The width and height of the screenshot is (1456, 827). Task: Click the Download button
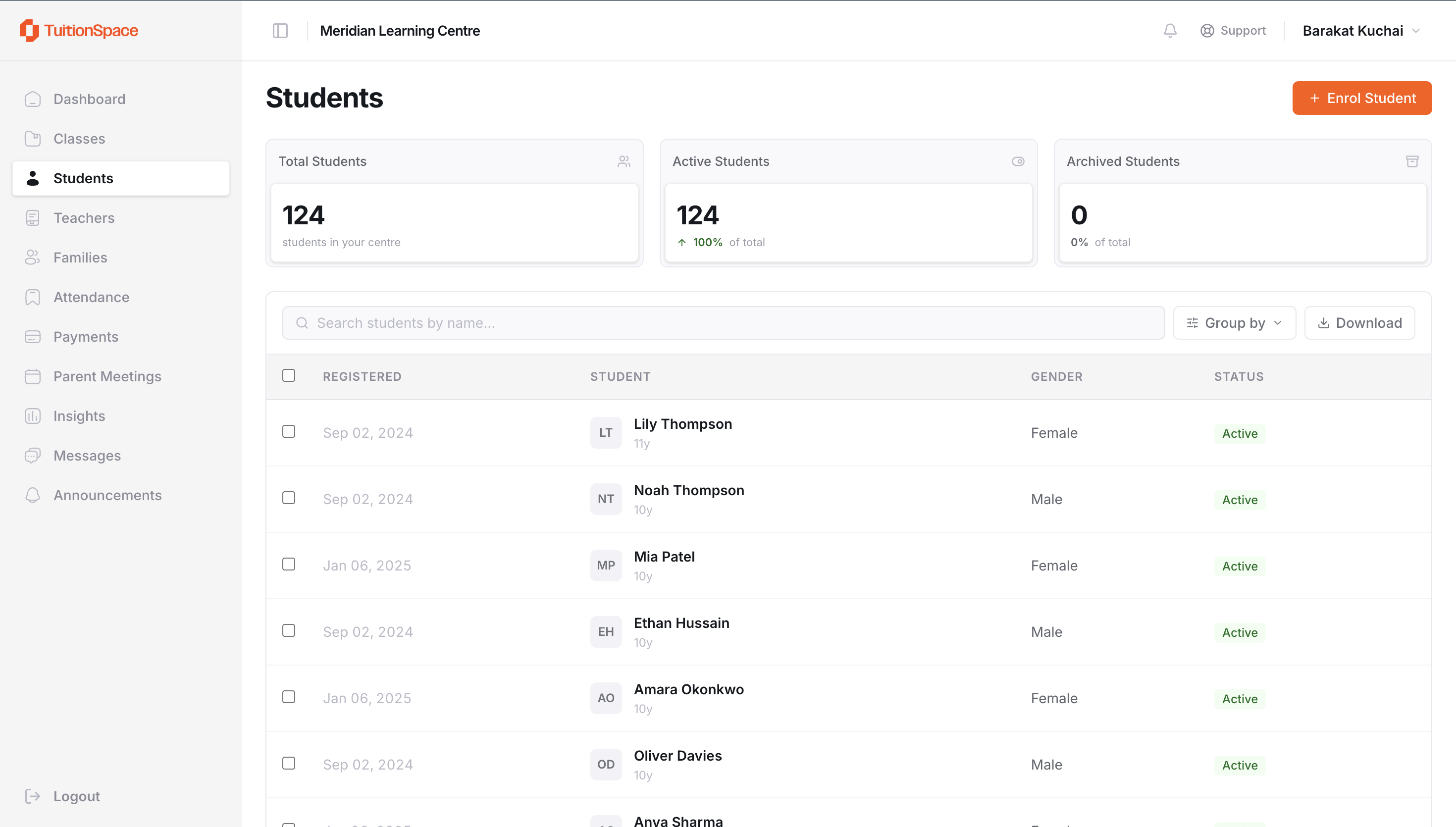click(x=1359, y=323)
